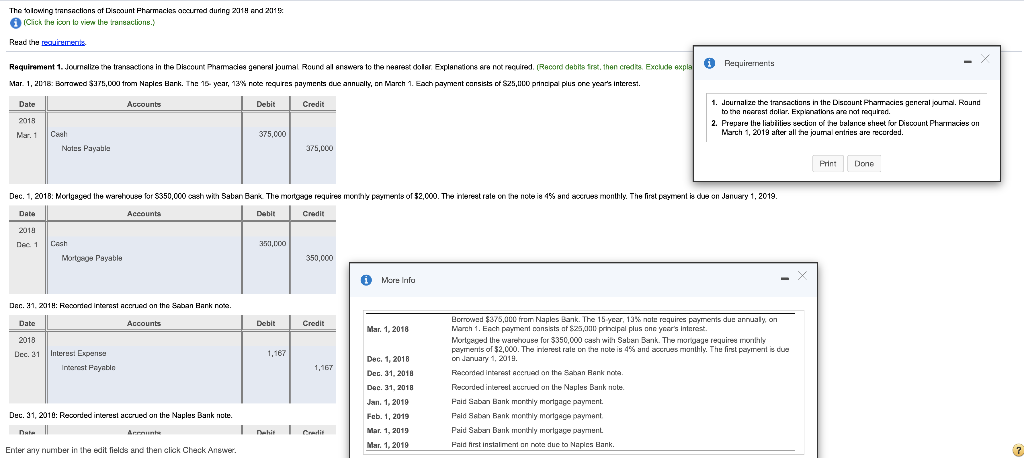
Task: Click the 'Mar. 1, 2019' date for the Saban Bank payment in More Info
Action: click(x=388, y=431)
